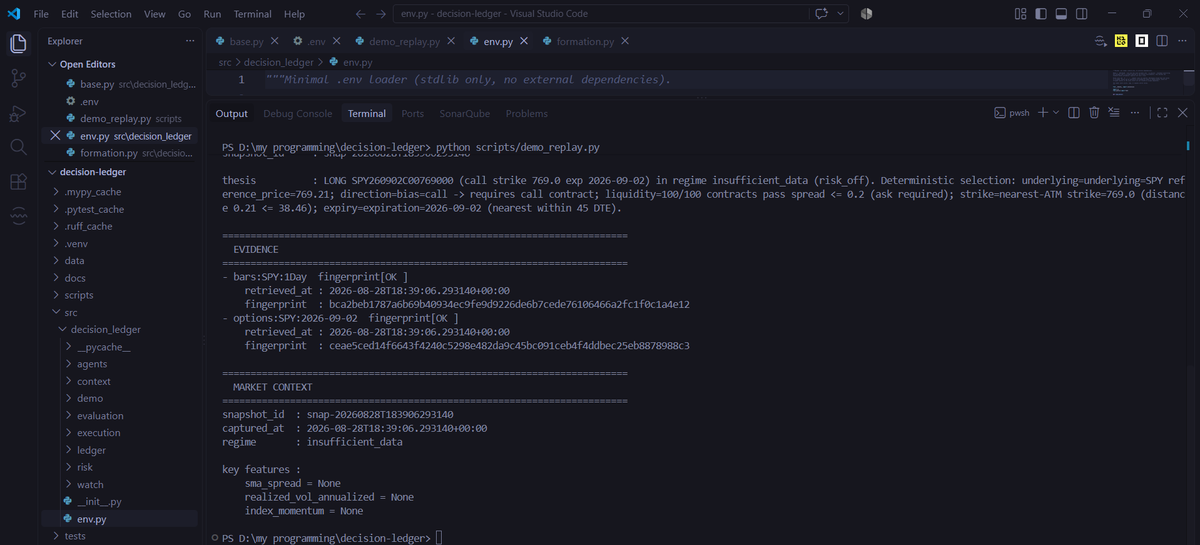Go forward using the navigation arrow

[x=381, y=14]
